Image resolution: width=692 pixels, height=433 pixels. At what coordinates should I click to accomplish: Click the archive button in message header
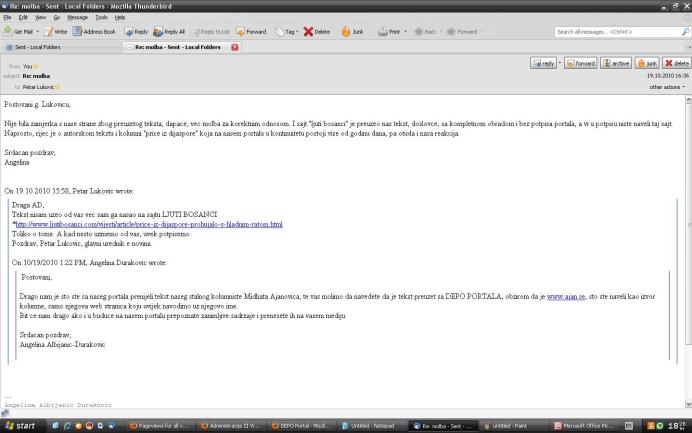(616, 63)
